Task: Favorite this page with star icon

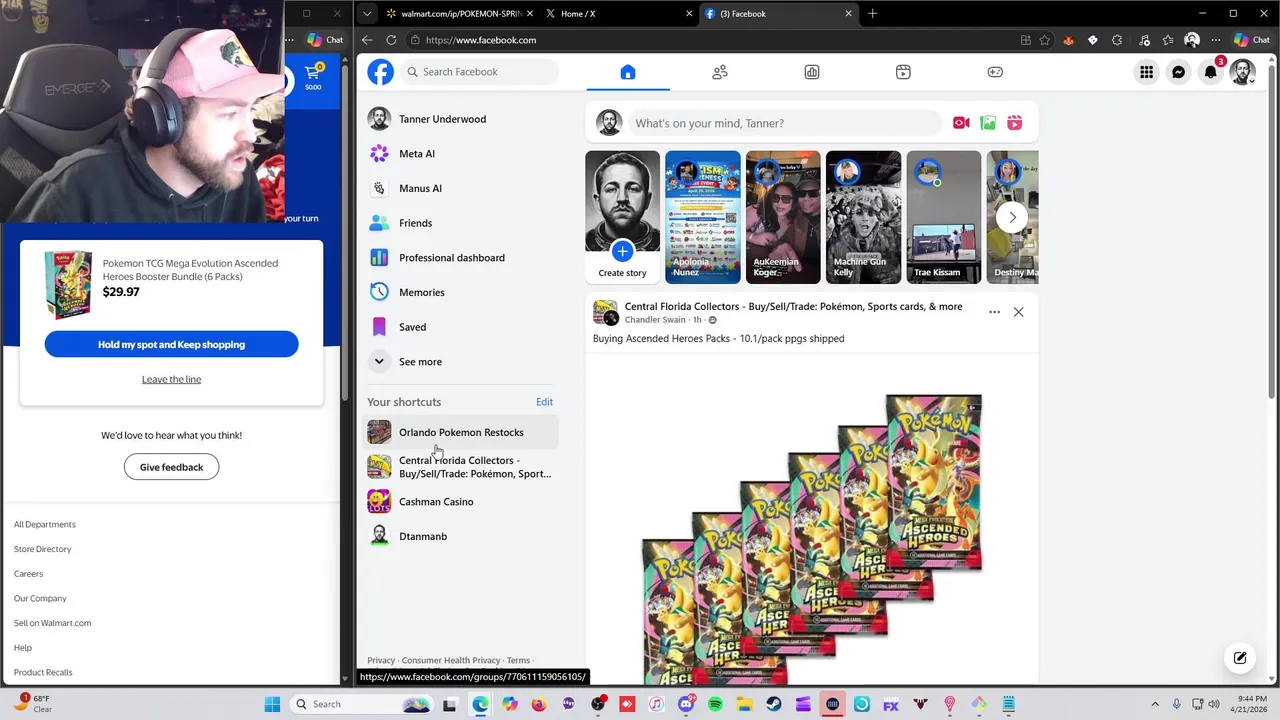Action: coord(1045,40)
